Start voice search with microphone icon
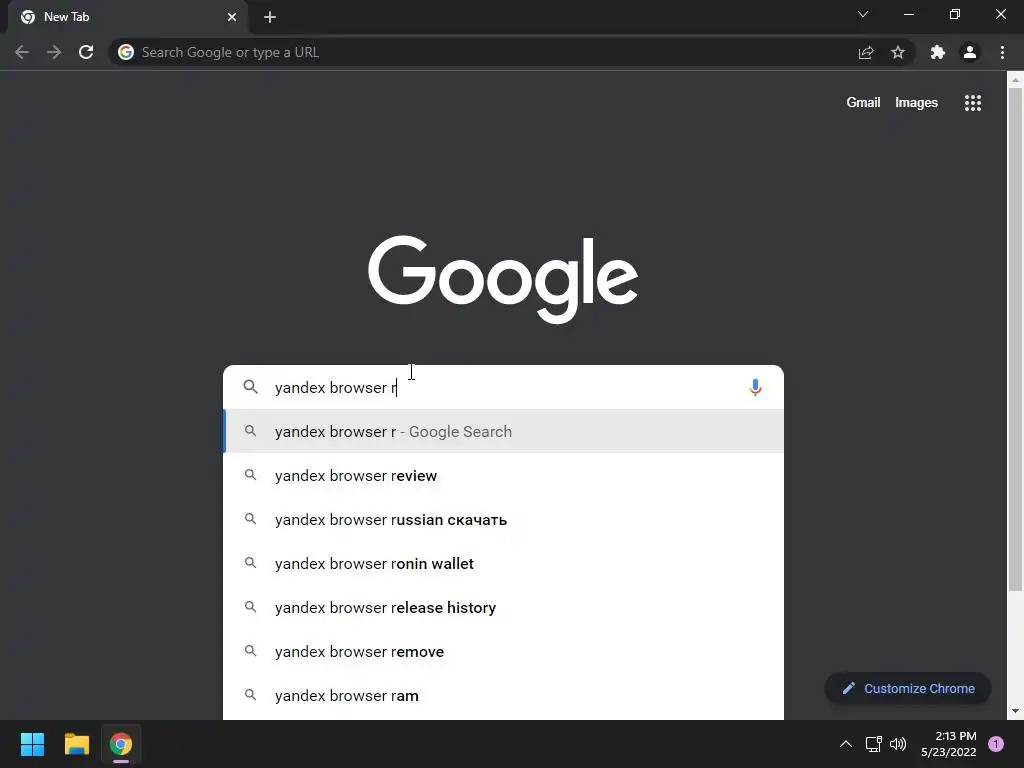 point(755,388)
